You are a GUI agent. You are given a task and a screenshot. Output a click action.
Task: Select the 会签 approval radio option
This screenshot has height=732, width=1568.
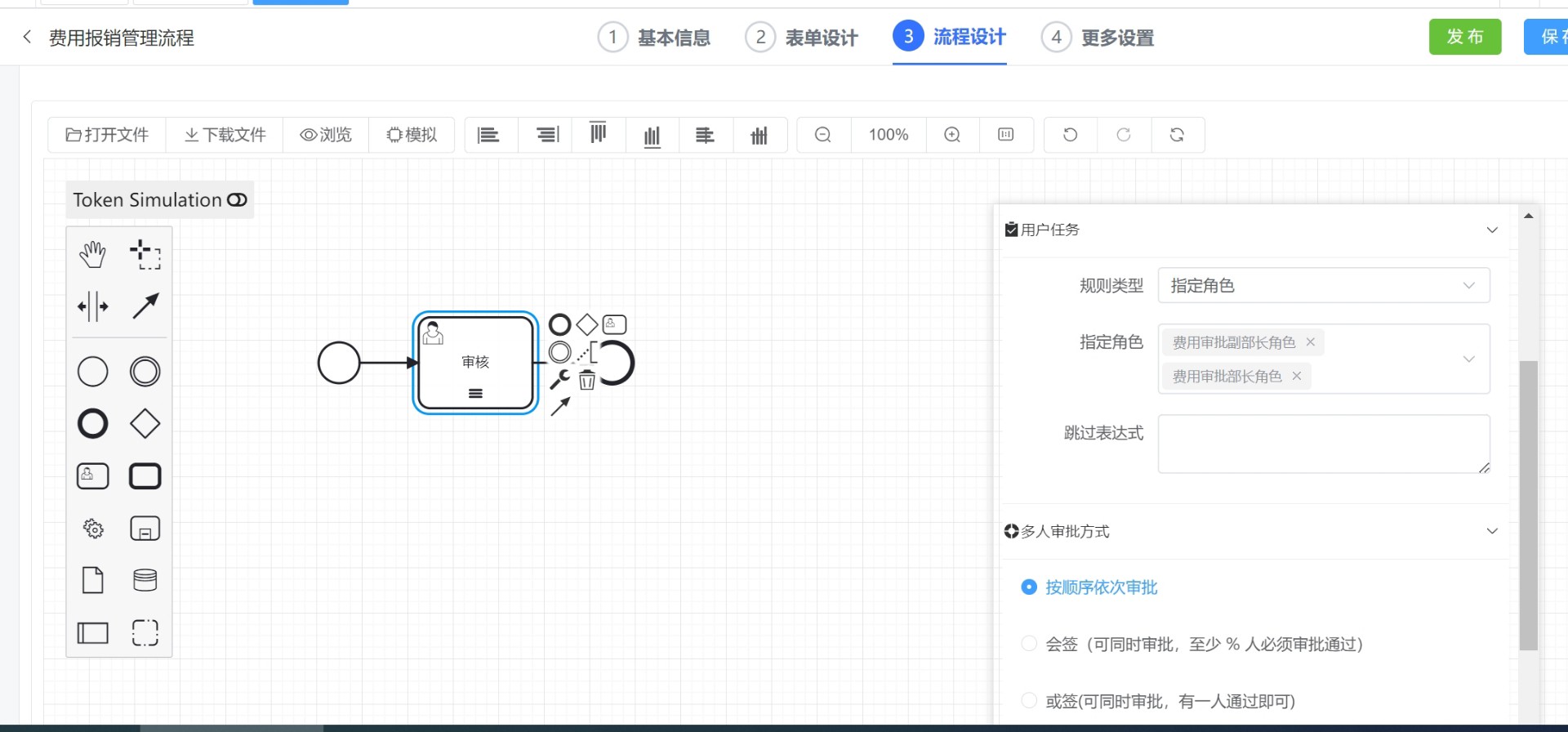[x=1029, y=644]
